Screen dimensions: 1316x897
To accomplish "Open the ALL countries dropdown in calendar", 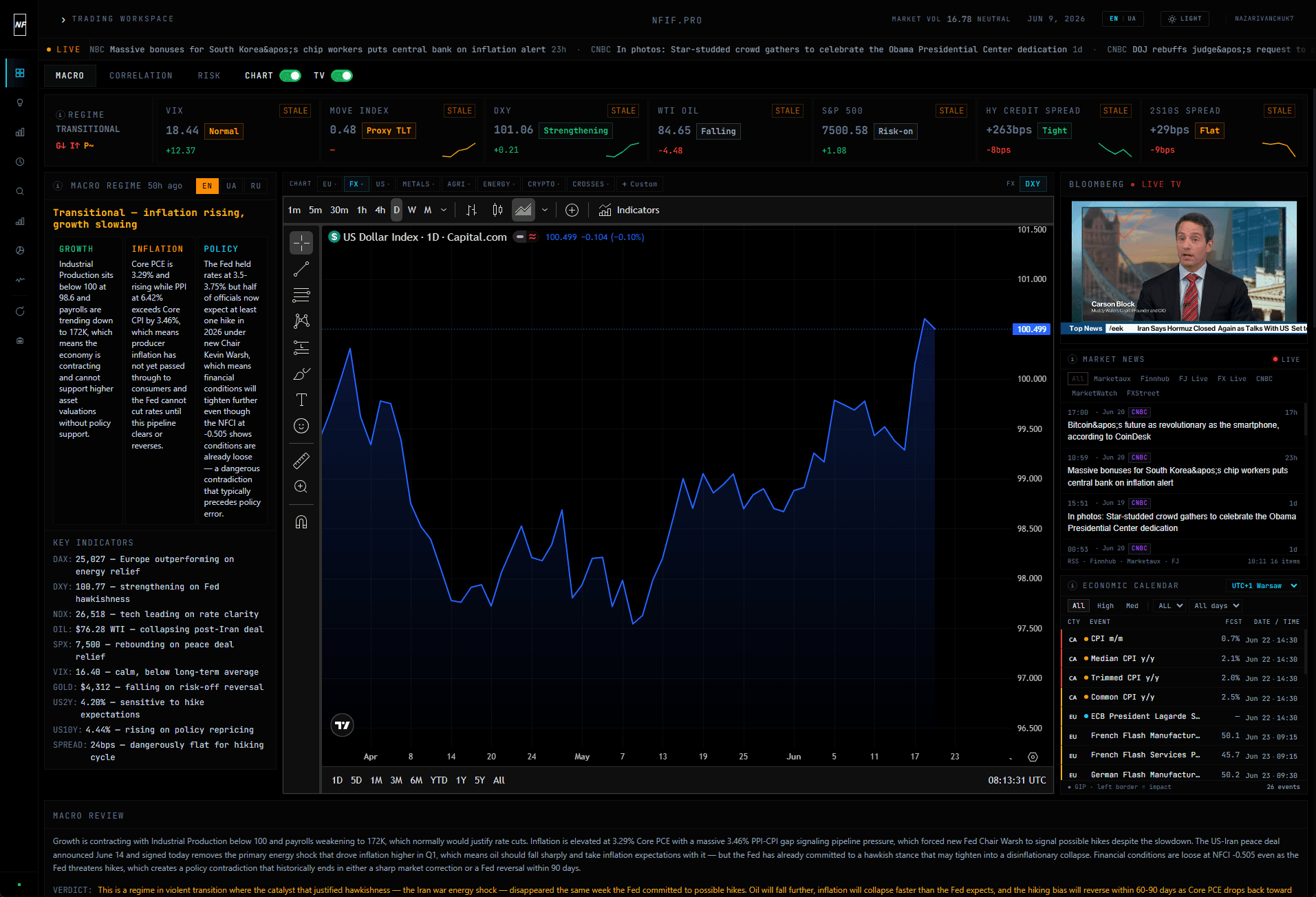I will click(1170, 606).
